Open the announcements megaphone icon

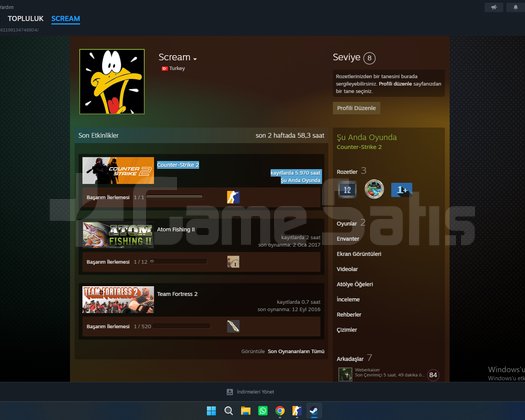[494, 7]
